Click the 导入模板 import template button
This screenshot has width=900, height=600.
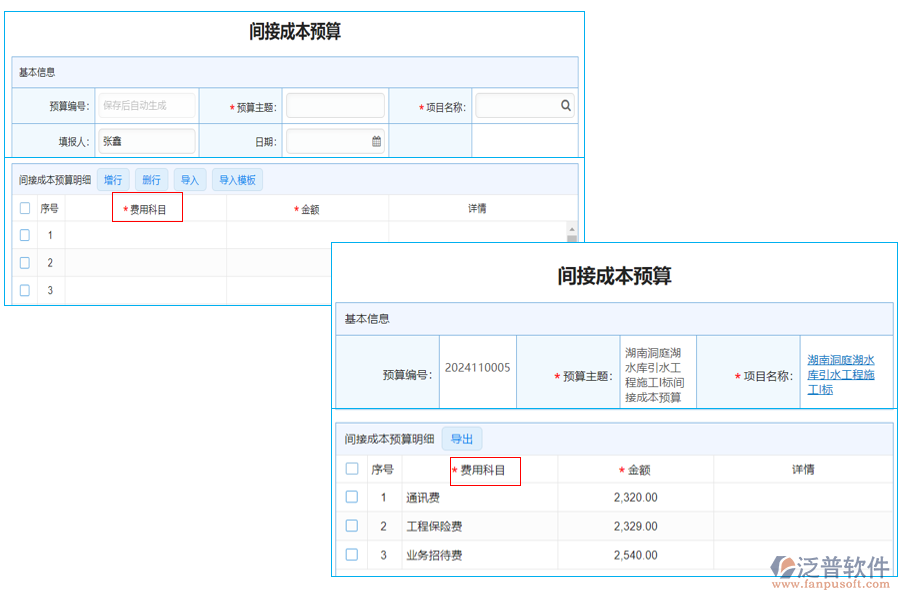click(x=237, y=179)
